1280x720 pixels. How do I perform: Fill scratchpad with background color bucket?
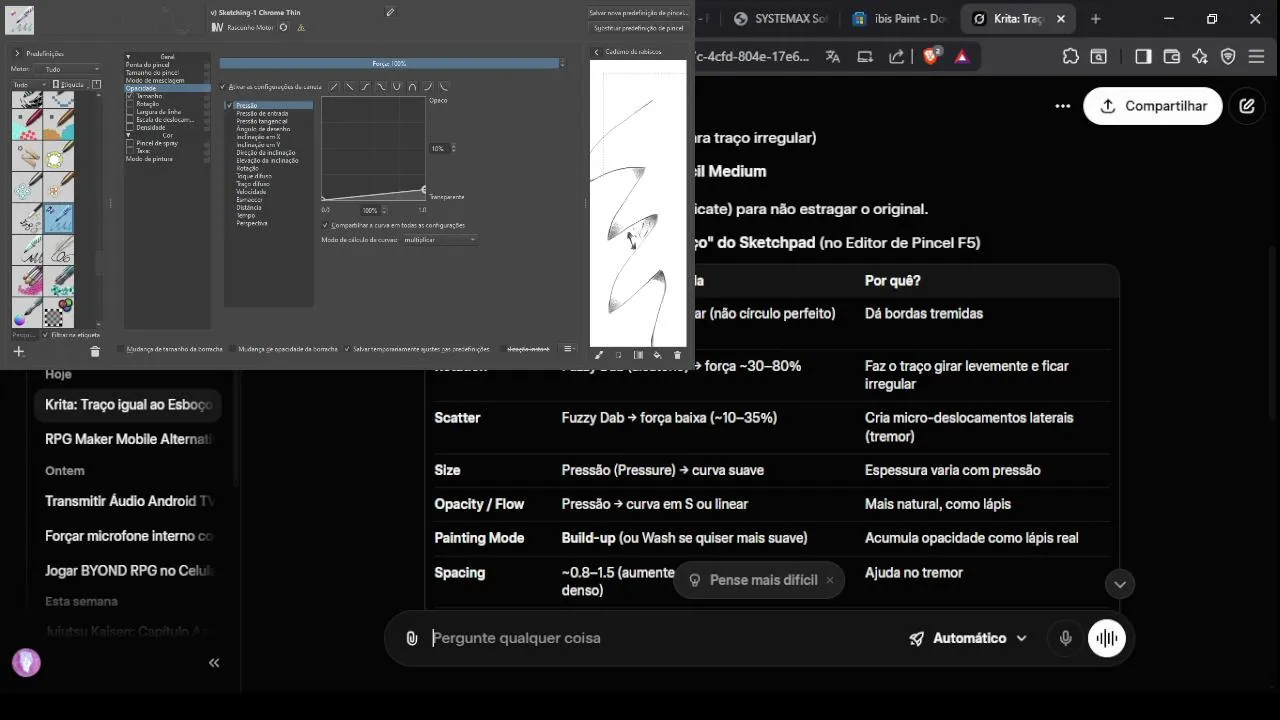(657, 355)
